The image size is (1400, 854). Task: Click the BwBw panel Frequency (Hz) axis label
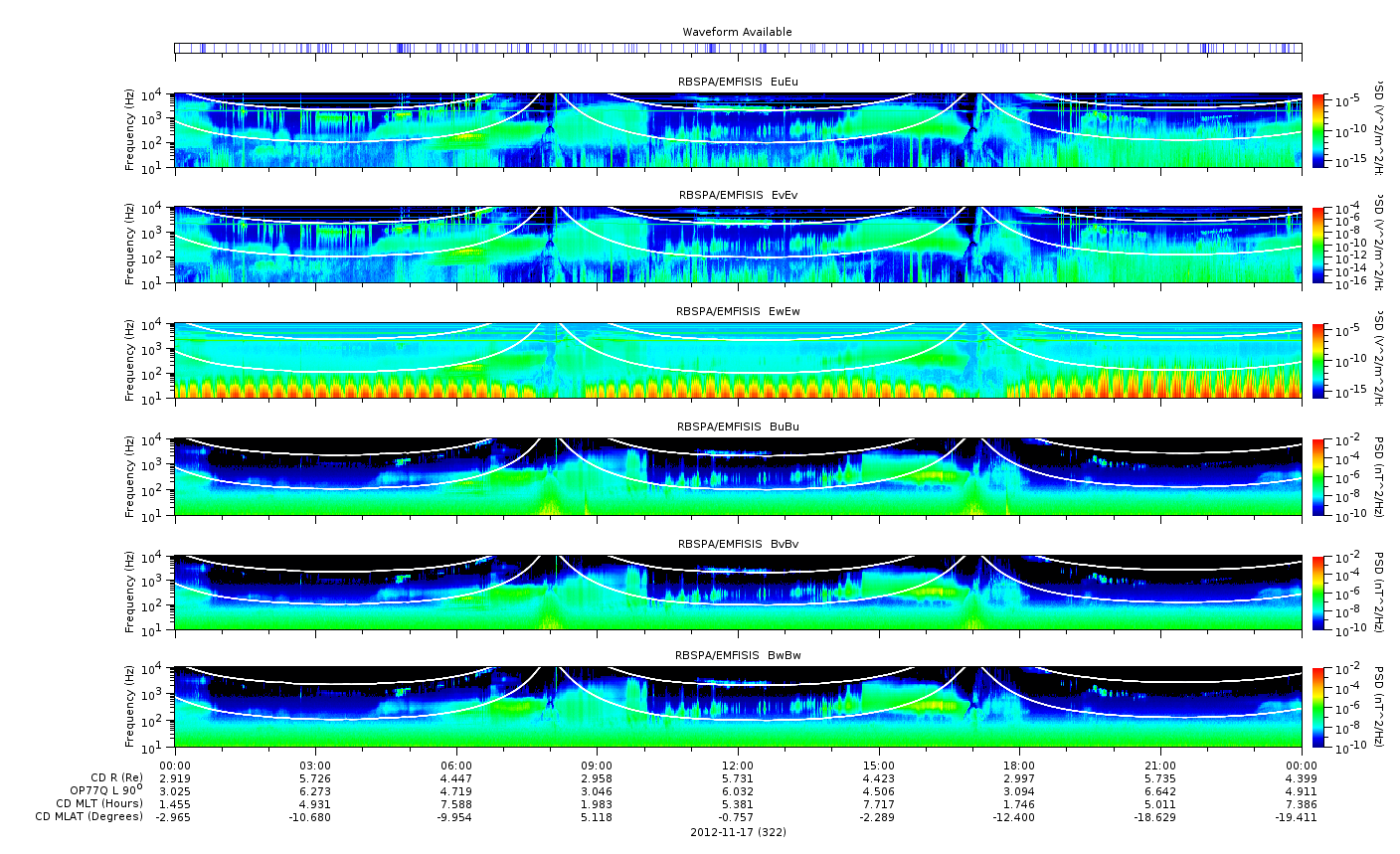coord(129,707)
